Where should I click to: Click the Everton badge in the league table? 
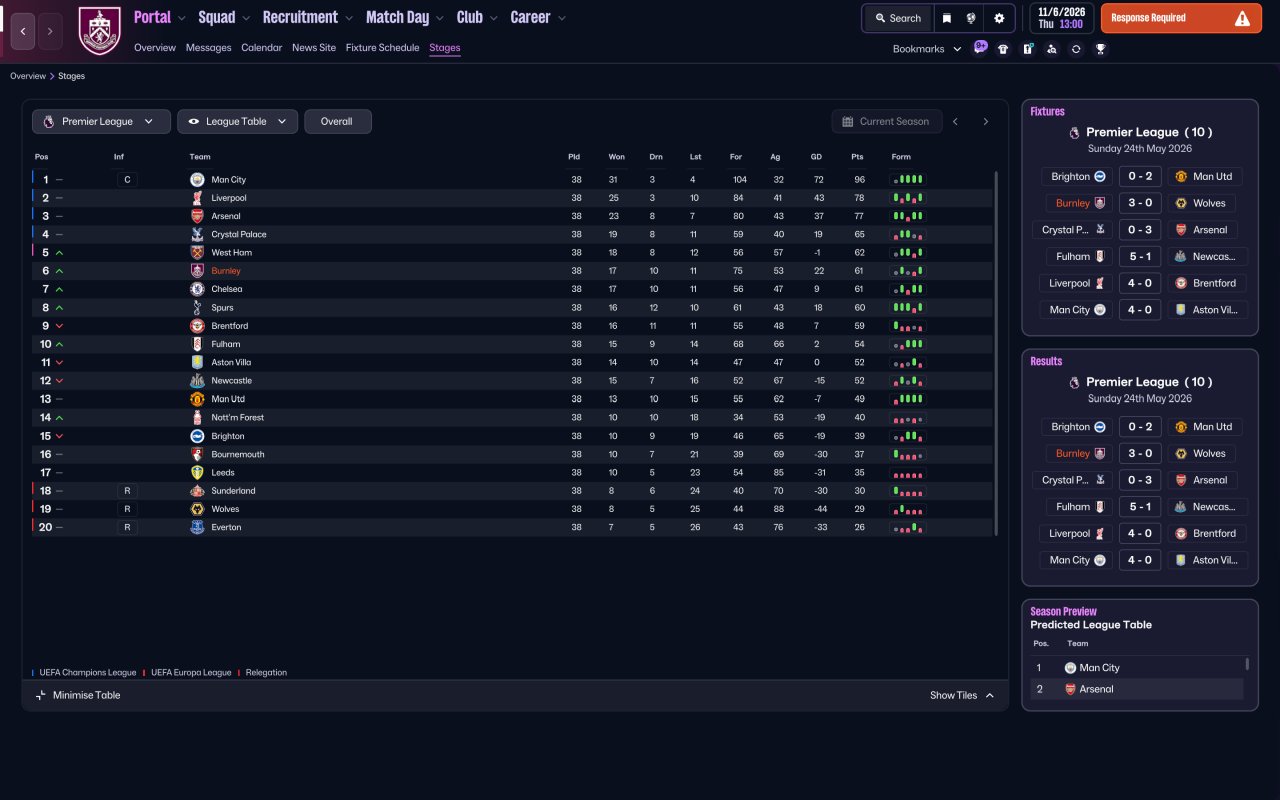(x=197, y=527)
